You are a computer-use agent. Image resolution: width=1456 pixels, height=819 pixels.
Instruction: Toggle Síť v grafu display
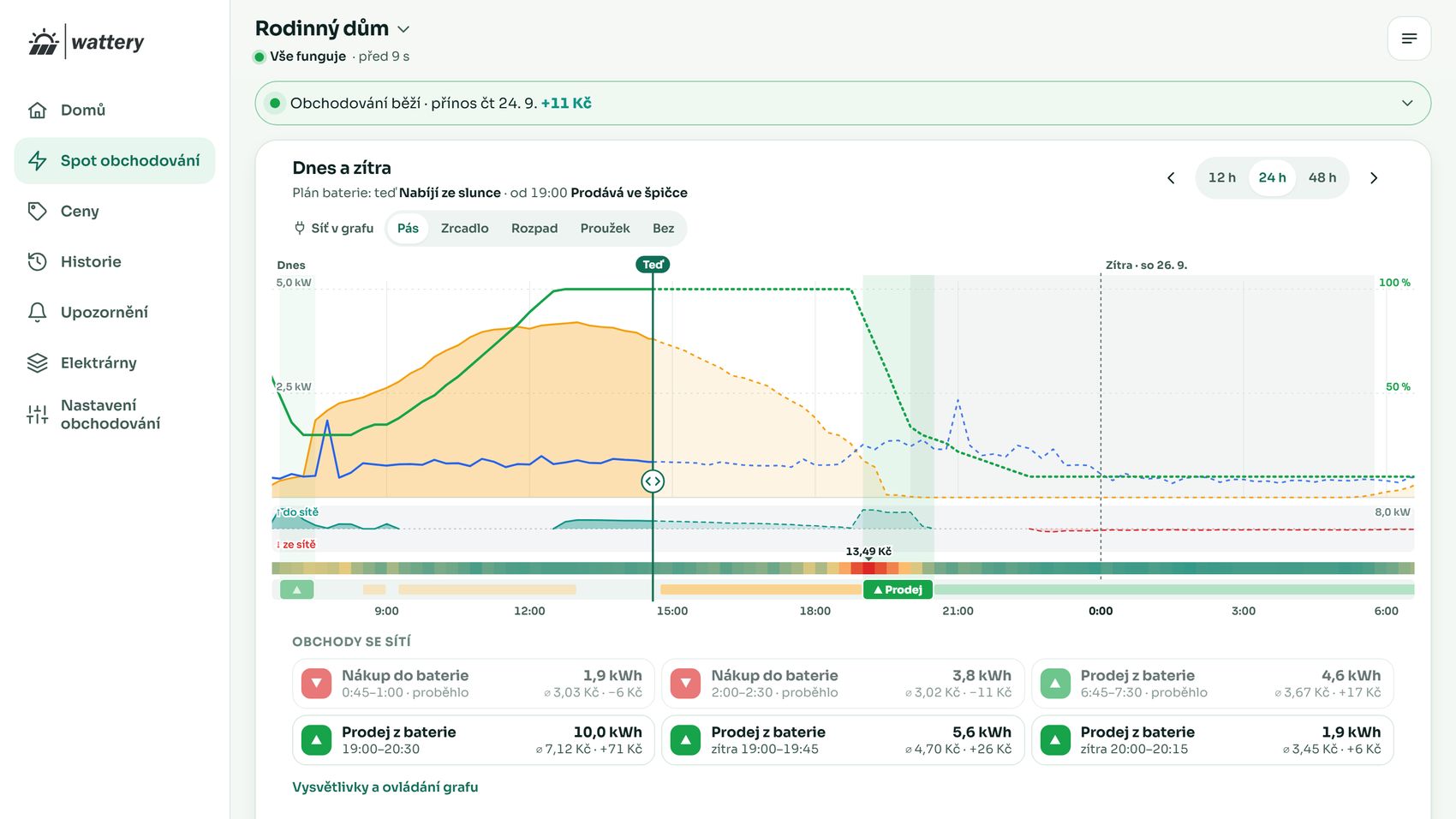pos(334,228)
